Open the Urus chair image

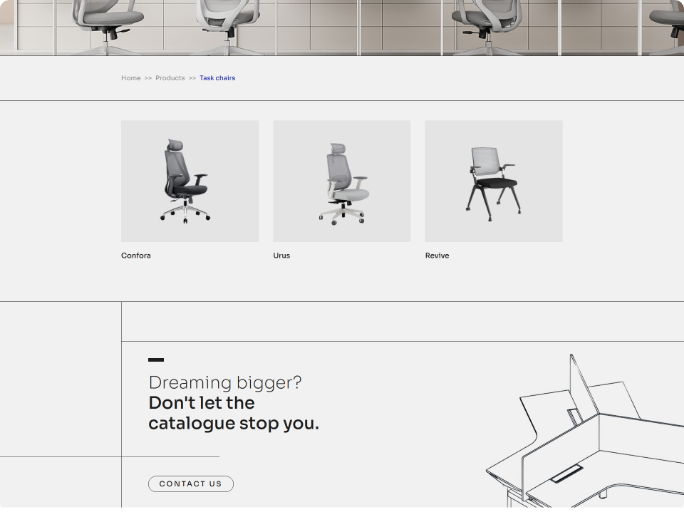tap(341, 181)
